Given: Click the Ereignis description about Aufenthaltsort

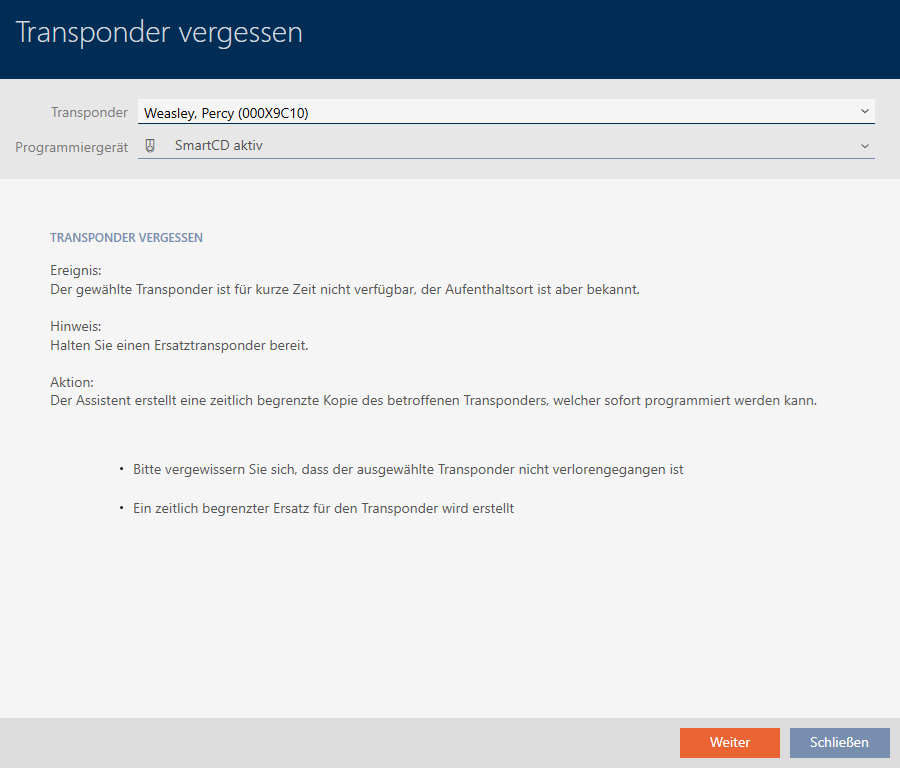Looking at the screenshot, I should 344,289.
